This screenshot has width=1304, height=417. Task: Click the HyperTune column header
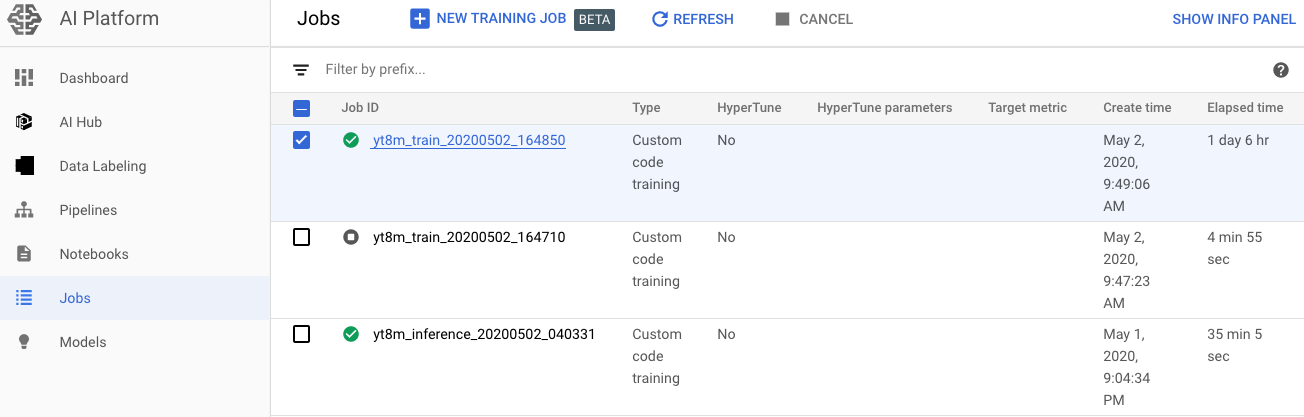click(x=749, y=108)
